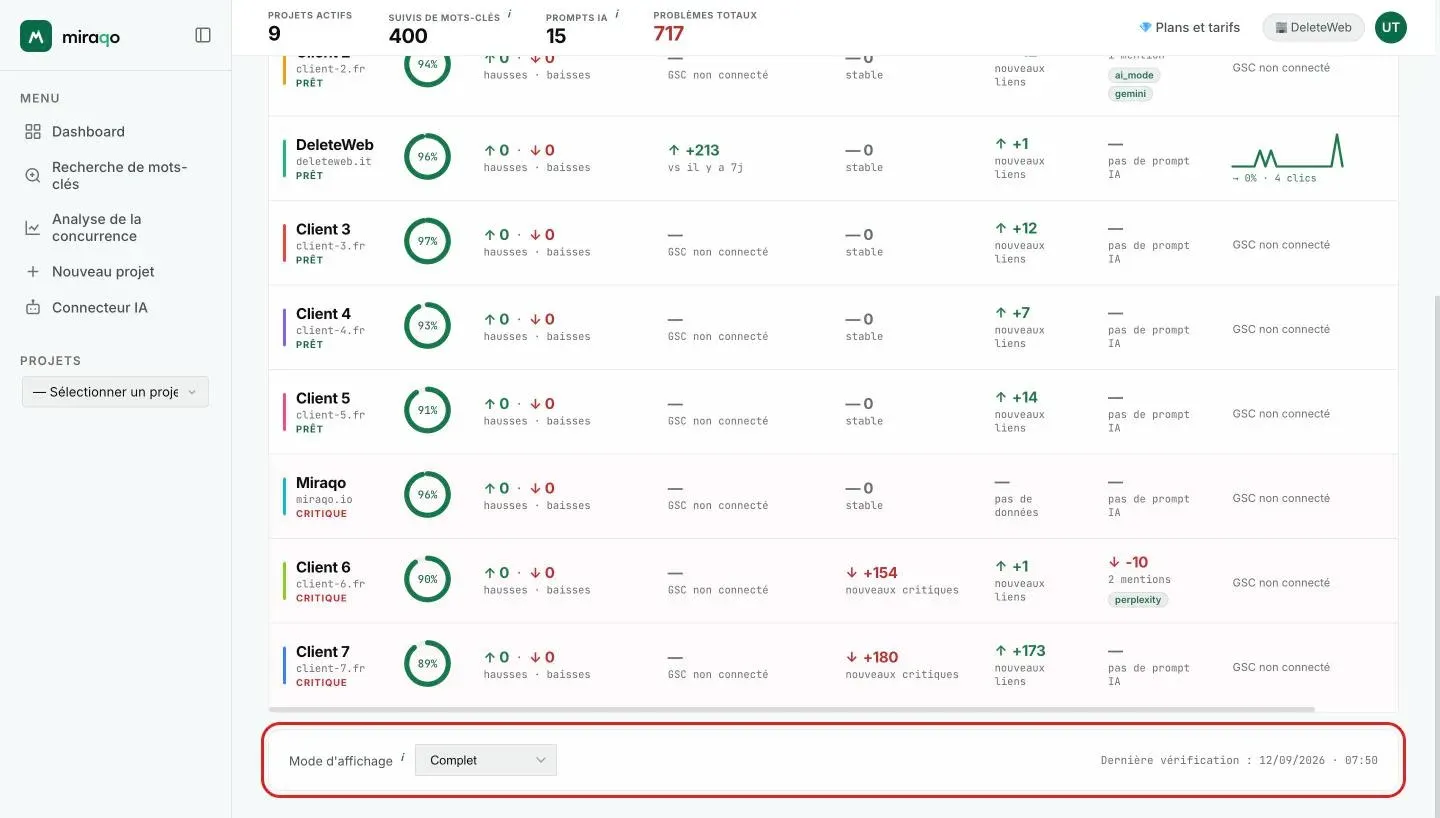Viewport: 1440px width, 818px height.
Task: Click the robot icon for Connecteur IA
Action: 33,307
